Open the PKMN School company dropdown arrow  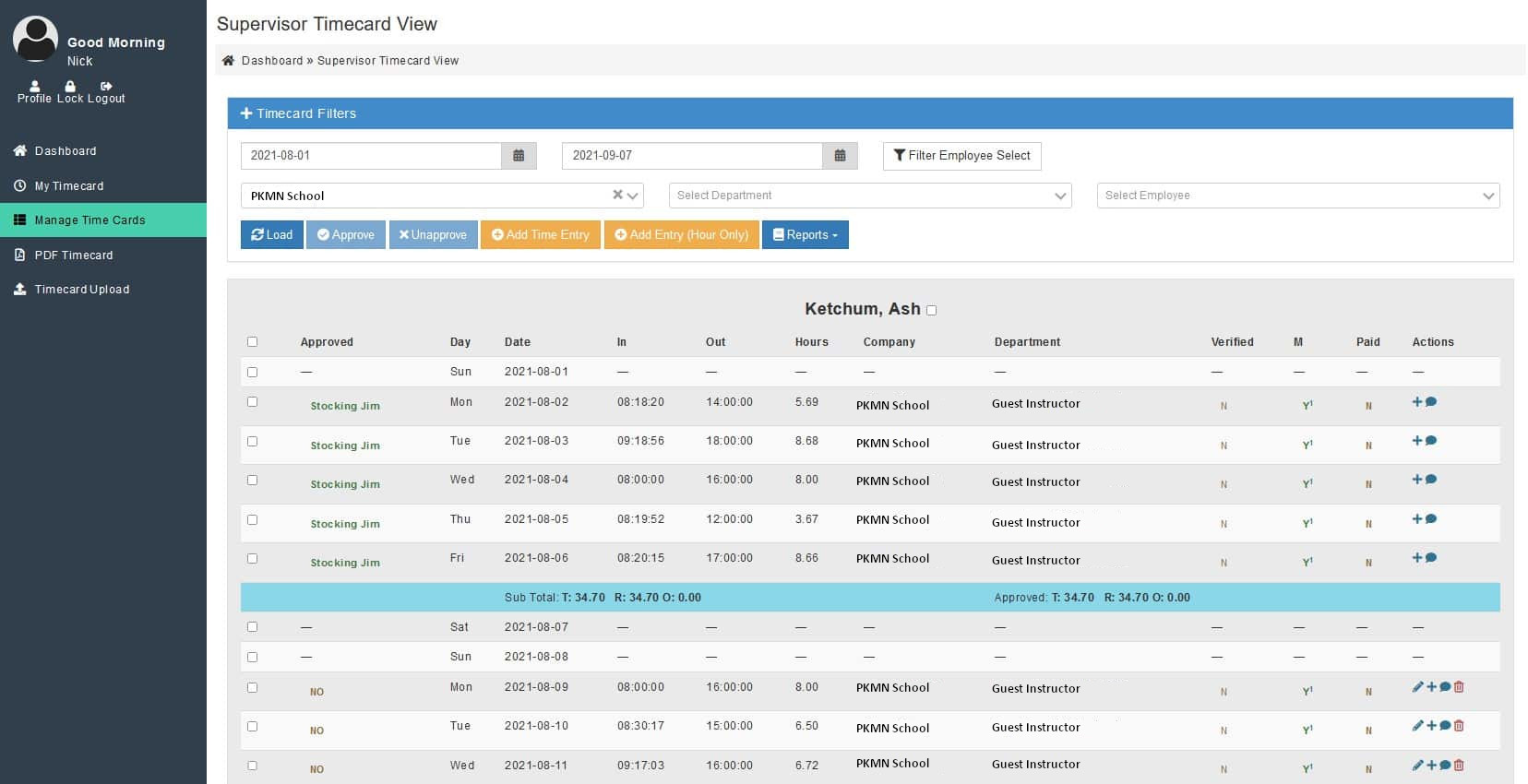(x=633, y=196)
